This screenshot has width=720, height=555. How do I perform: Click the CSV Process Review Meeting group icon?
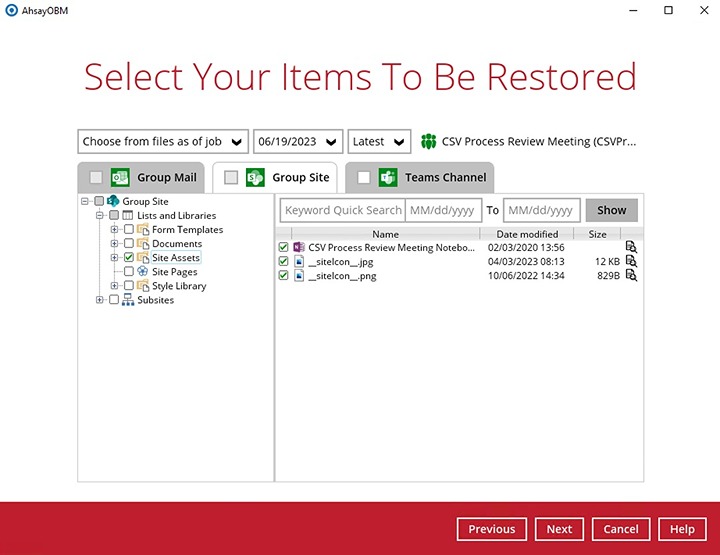(429, 141)
